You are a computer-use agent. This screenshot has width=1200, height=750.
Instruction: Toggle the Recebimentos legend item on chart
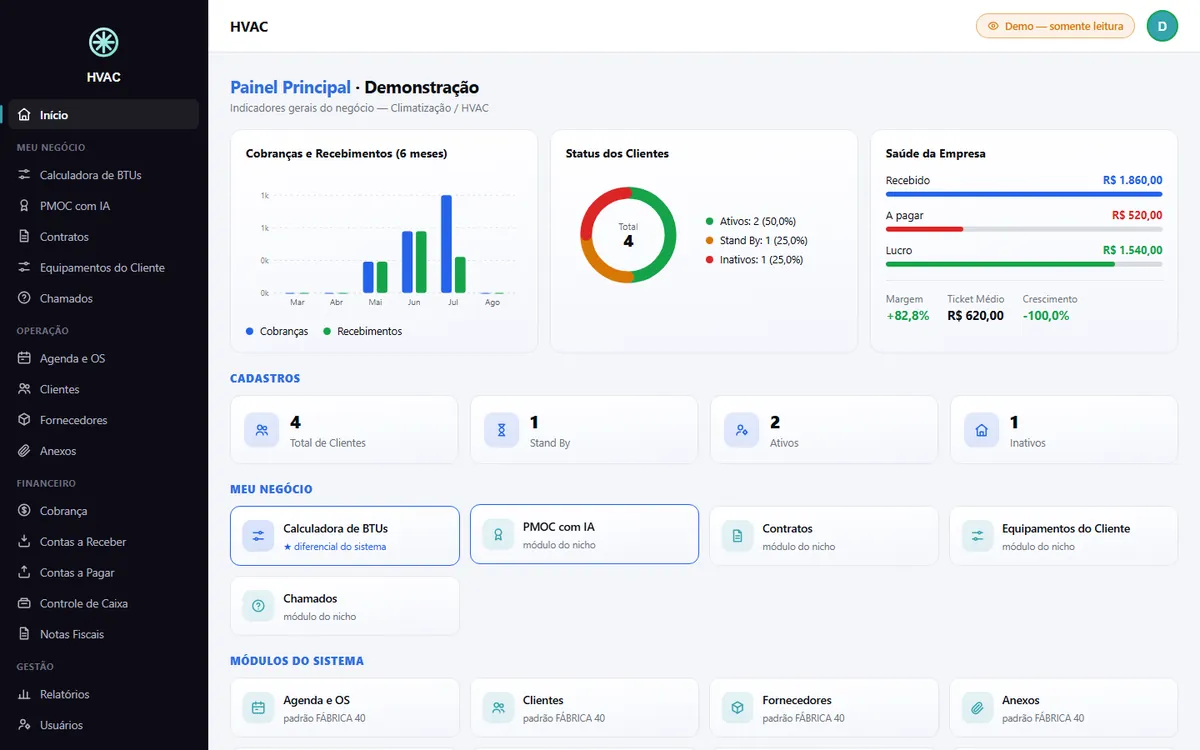[x=362, y=331]
